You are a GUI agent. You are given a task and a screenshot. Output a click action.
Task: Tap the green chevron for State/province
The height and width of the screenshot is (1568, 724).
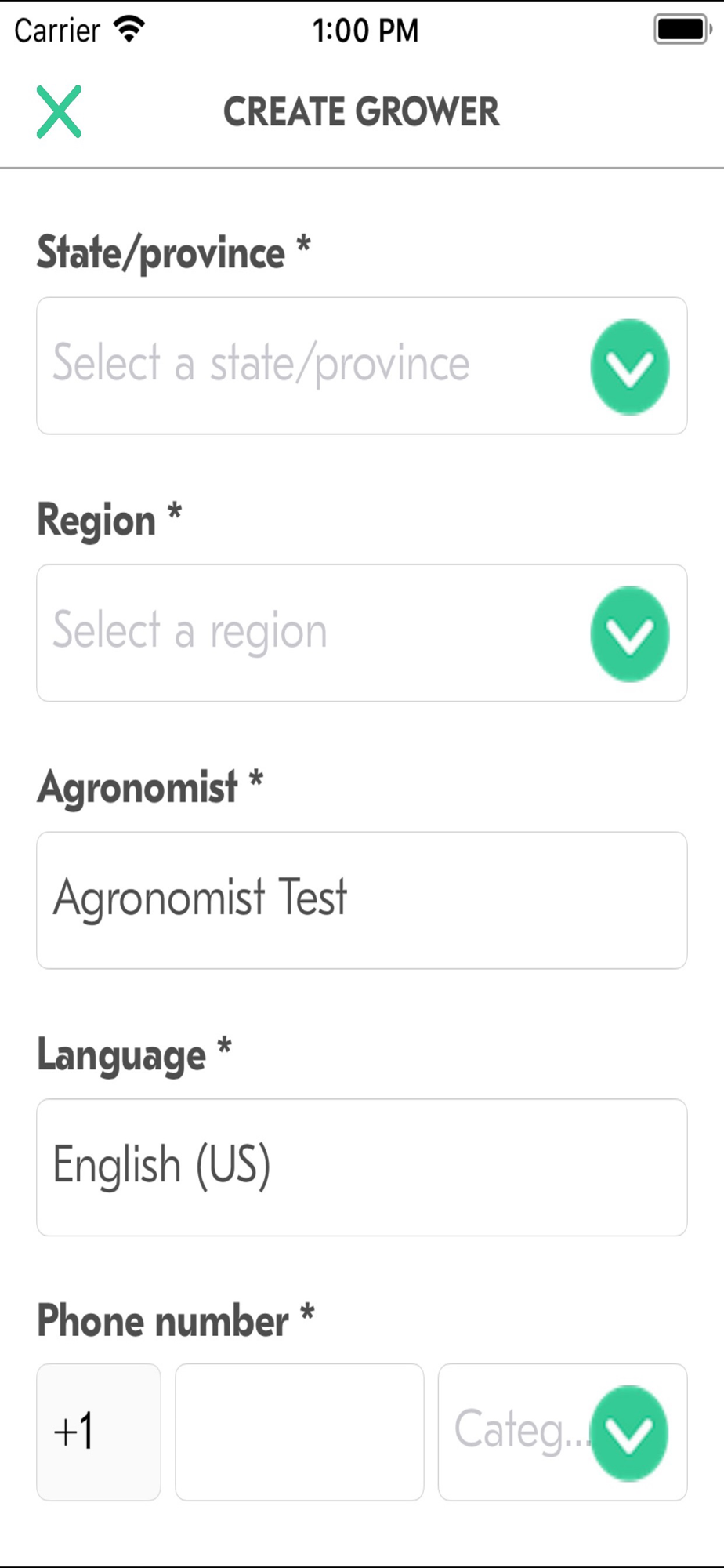pyautogui.click(x=629, y=367)
